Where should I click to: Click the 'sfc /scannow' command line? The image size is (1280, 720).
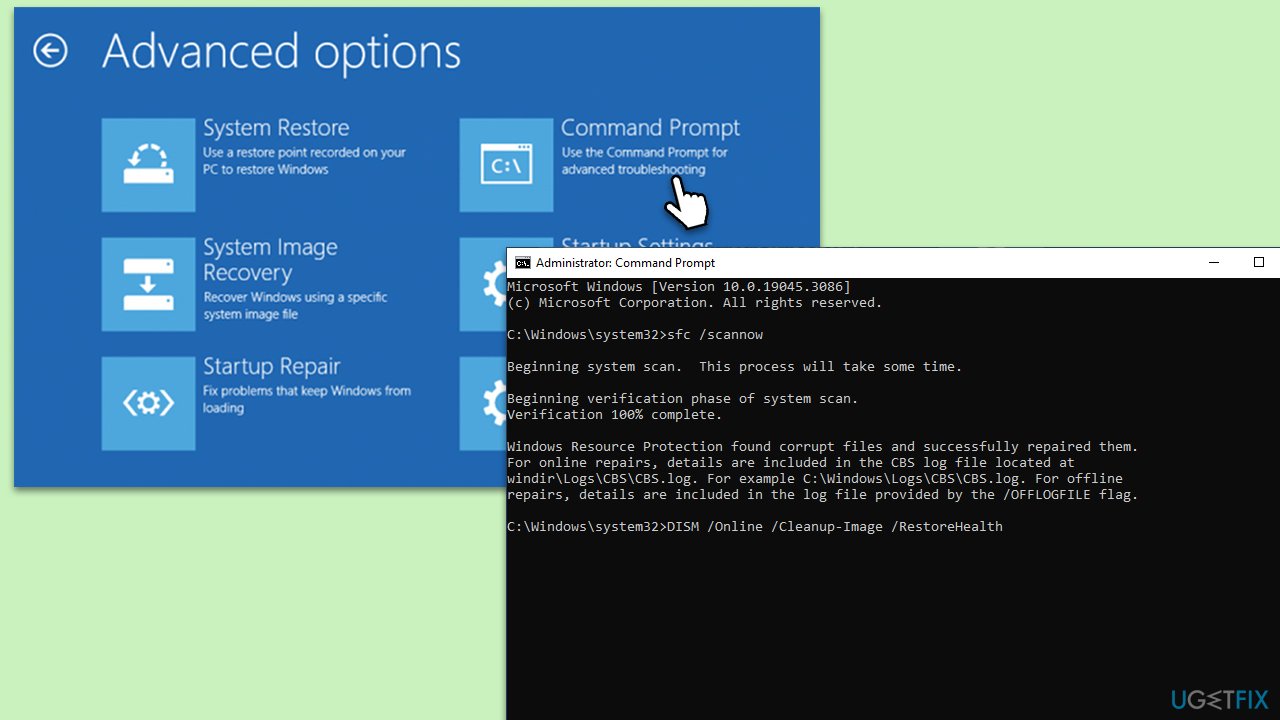coord(635,335)
